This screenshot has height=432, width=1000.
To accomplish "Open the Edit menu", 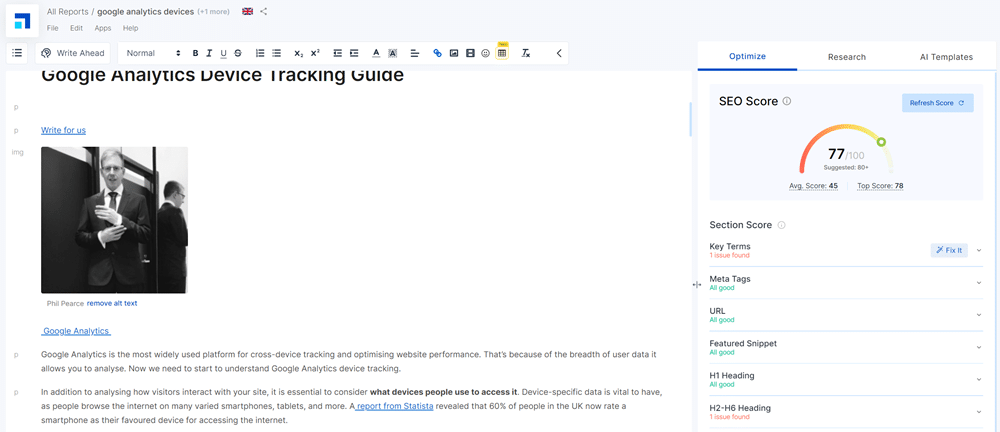I will click(x=76, y=28).
